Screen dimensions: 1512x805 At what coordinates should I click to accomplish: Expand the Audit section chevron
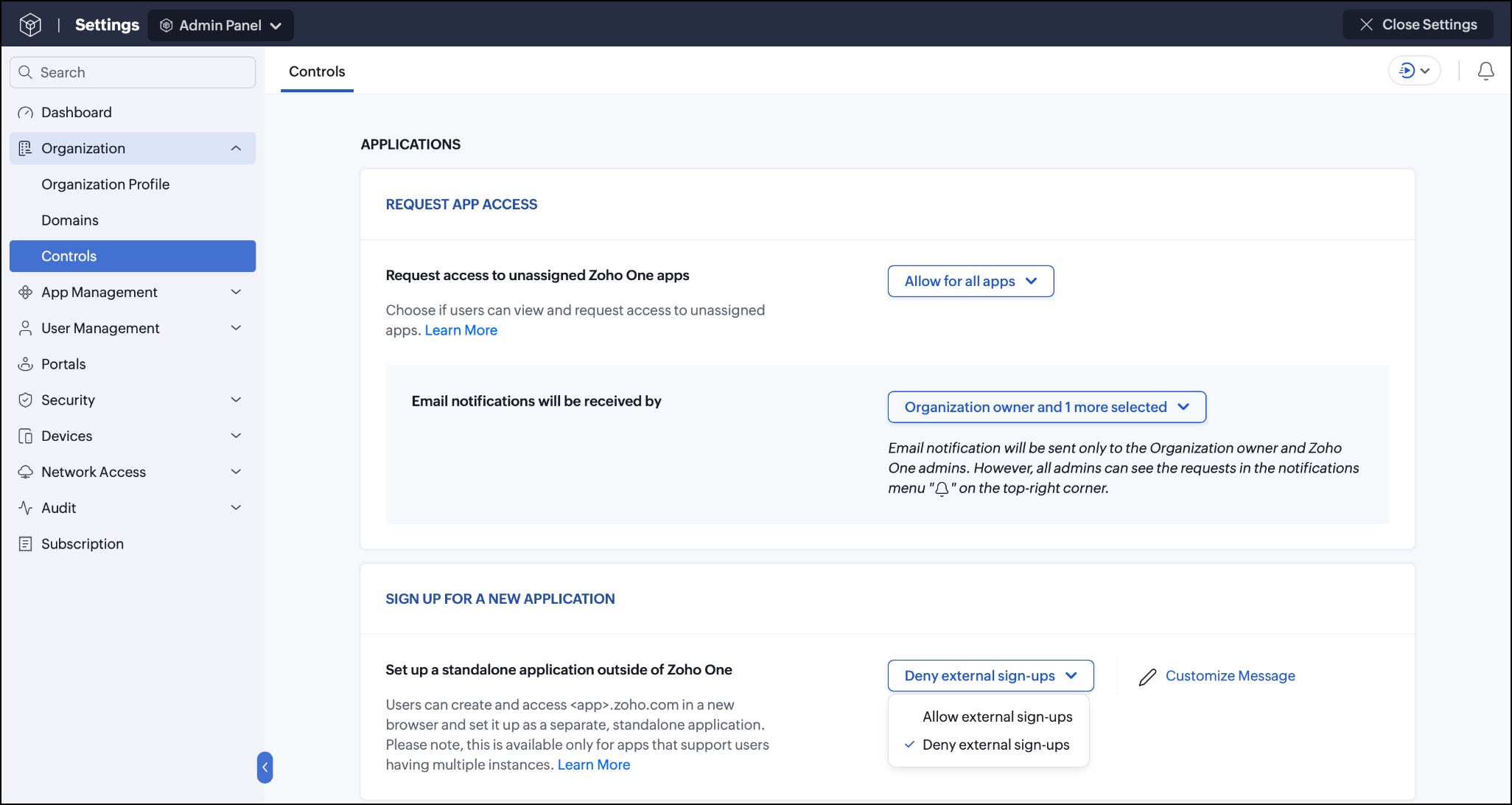pyautogui.click(x=236, y=508)
